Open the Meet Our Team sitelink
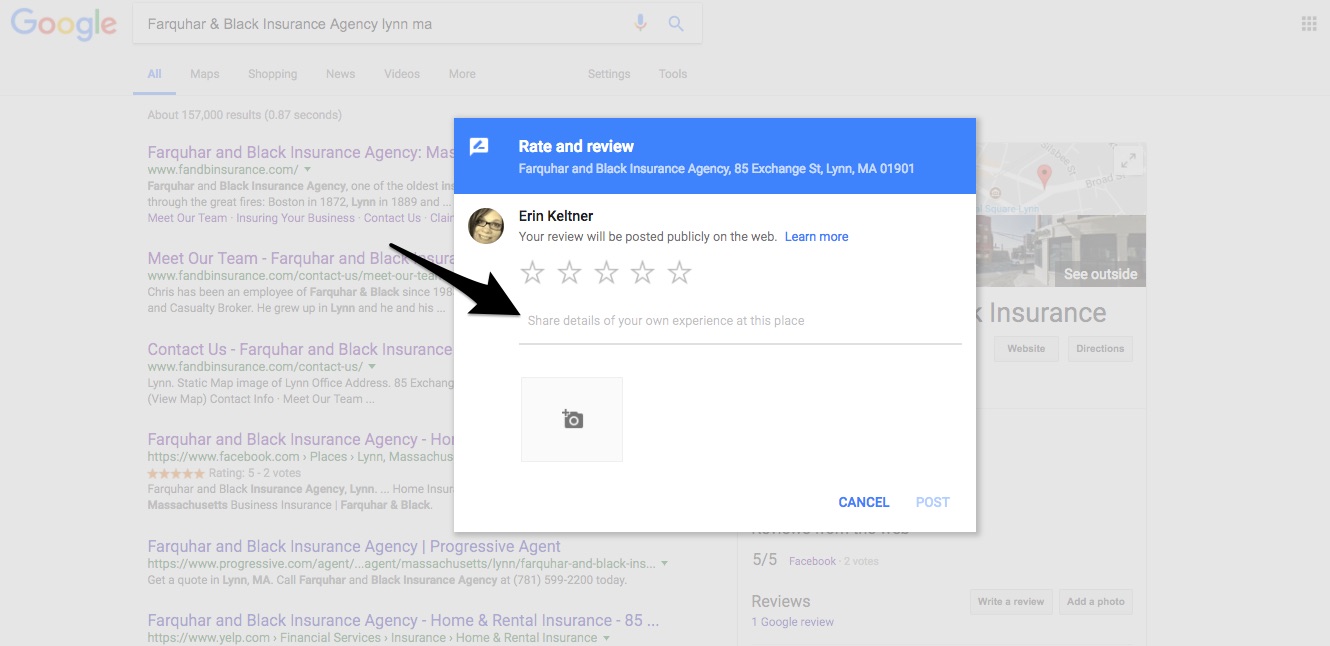Screen dimensions: 1330x646 point(187,218)
